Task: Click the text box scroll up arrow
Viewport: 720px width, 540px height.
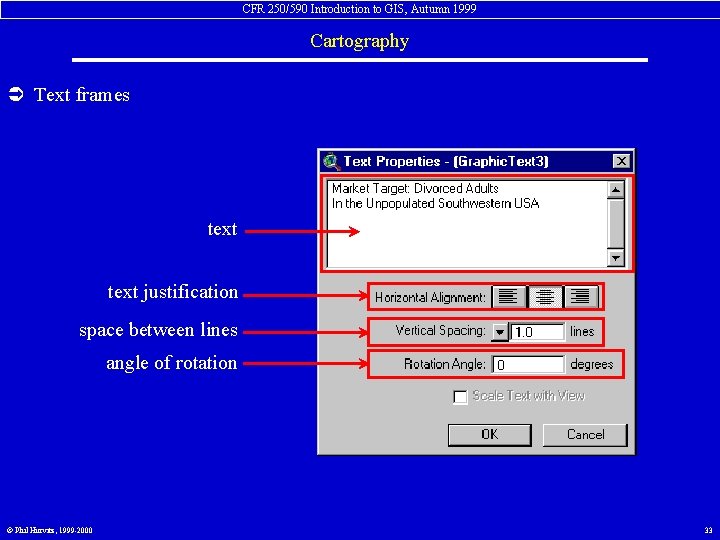Action: [x=615, y=190]
